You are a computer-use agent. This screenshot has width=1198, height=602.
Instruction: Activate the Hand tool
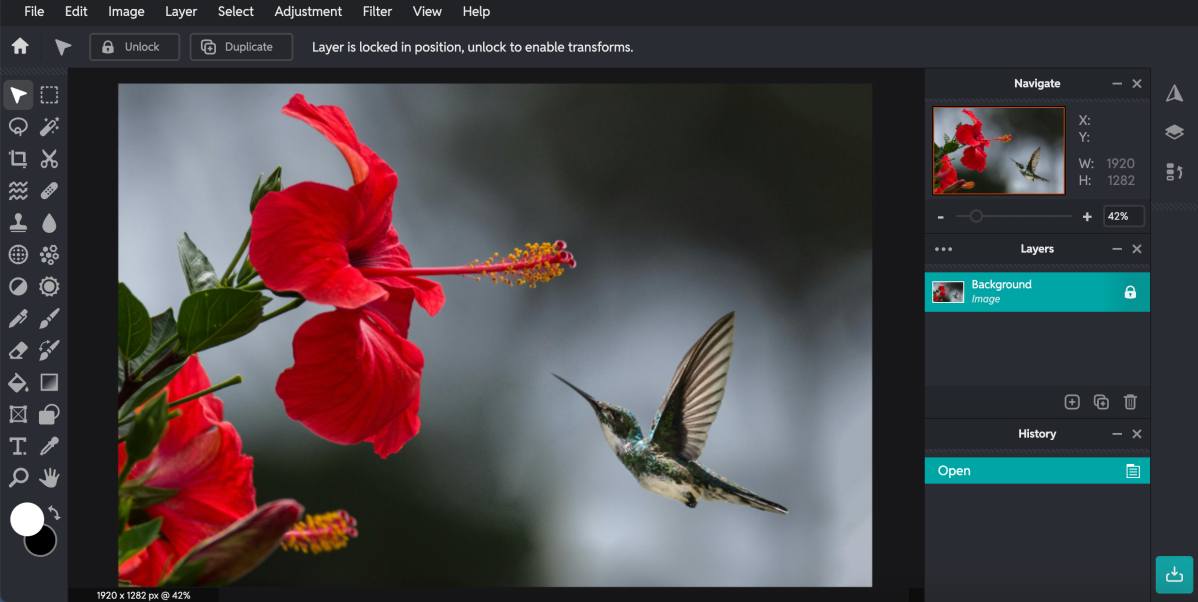point(49,477)
